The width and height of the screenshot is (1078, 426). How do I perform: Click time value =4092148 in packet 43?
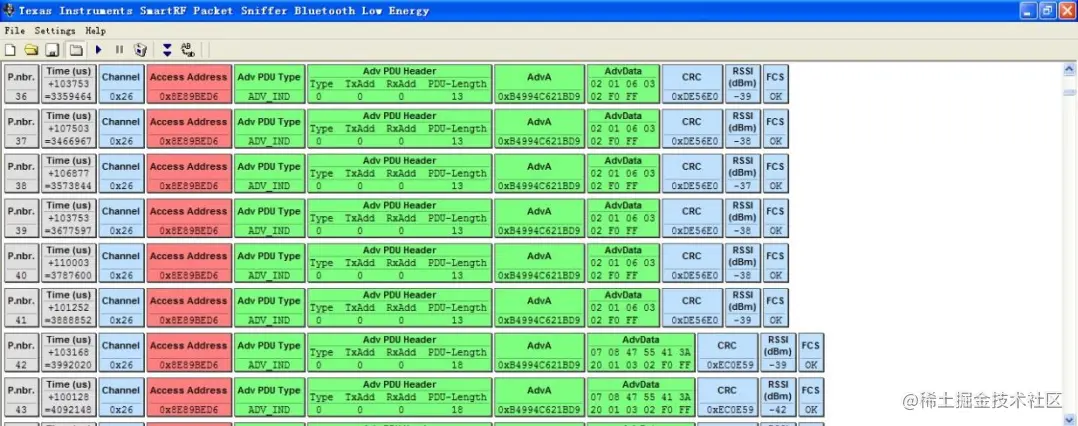(x=69, y=410)
